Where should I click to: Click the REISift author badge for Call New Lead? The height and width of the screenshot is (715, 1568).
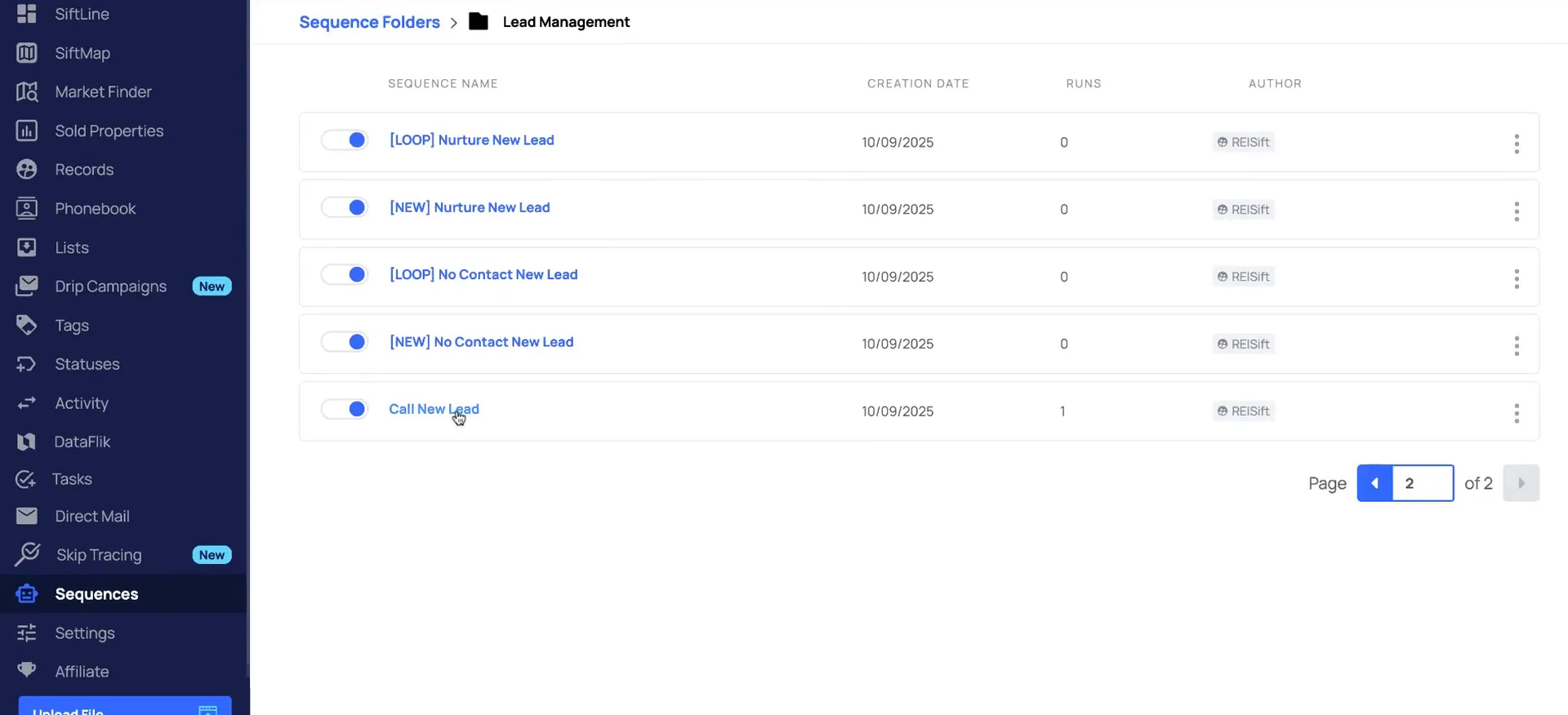coord(1244,411)
